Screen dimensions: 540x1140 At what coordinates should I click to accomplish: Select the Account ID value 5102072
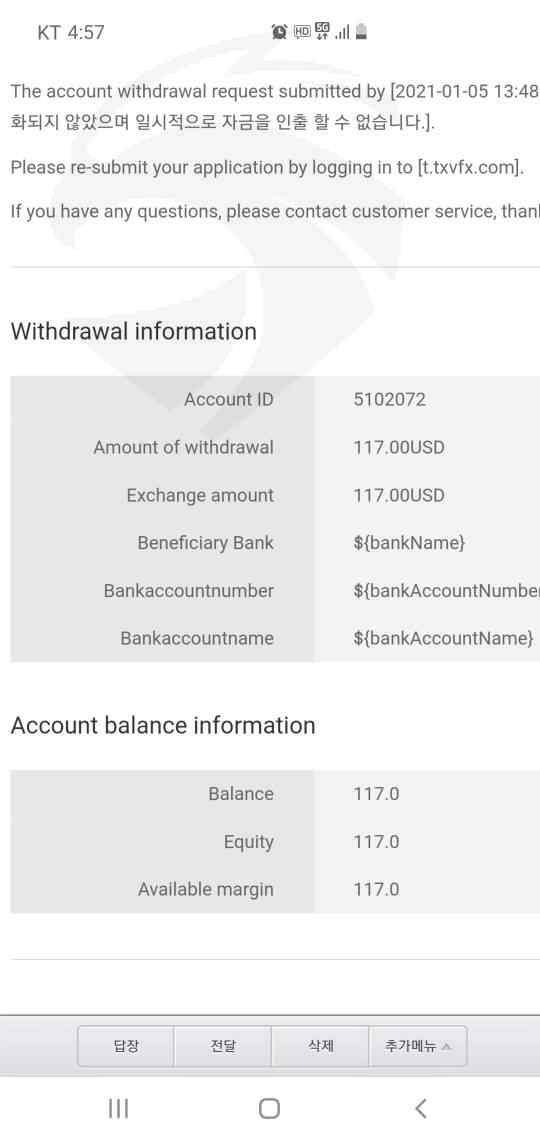click(x=390, y=399)
